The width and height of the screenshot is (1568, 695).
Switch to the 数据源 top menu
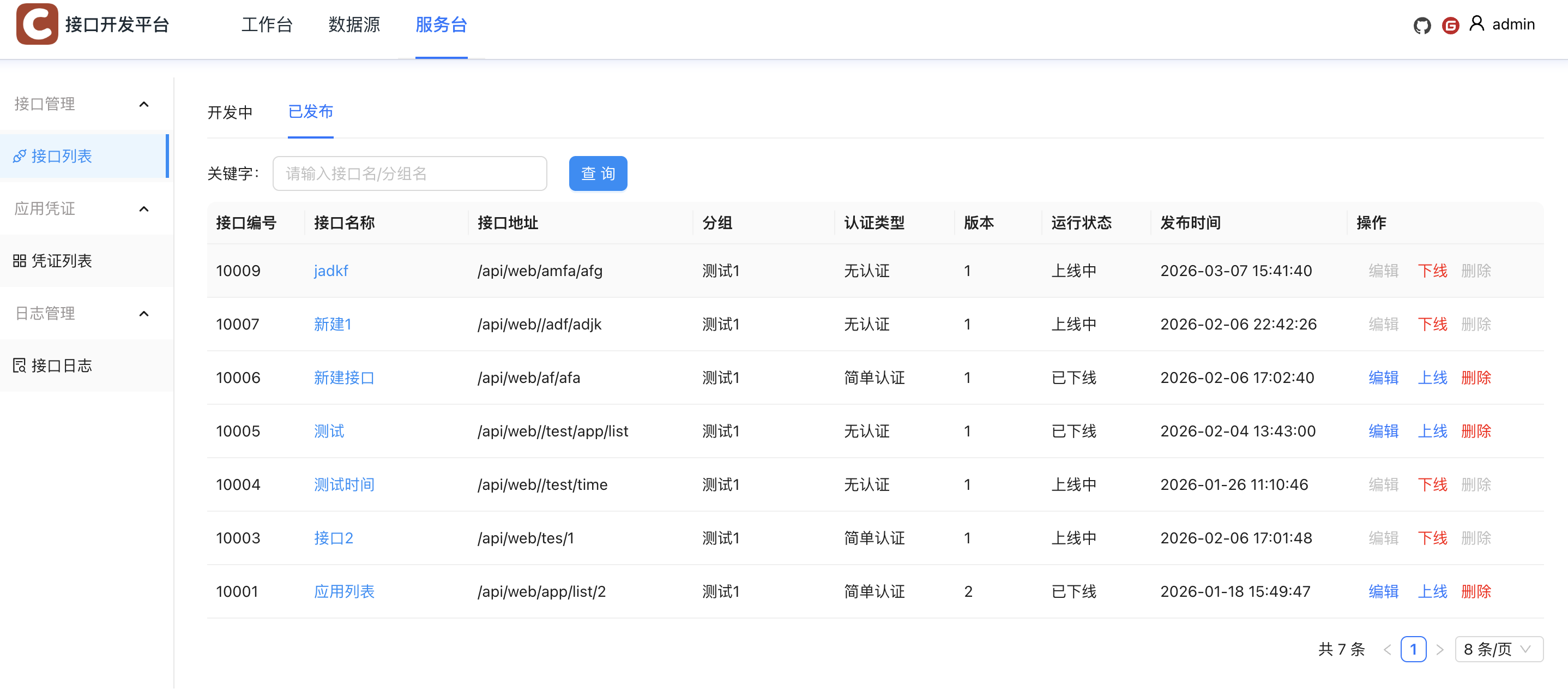coord(354,25)
